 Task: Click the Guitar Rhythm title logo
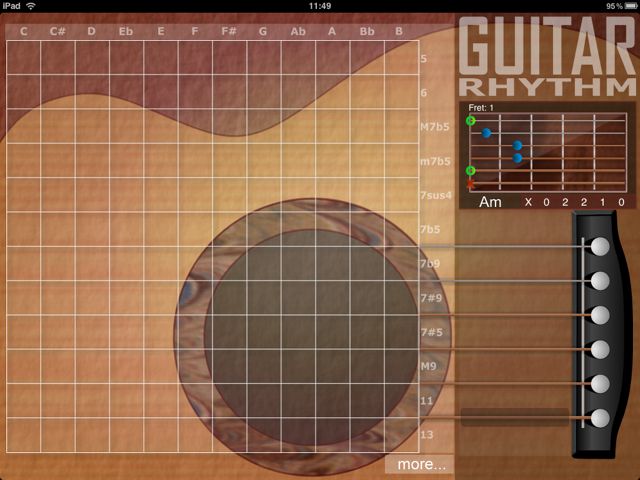pyautogui.click(x=548, y=56)
